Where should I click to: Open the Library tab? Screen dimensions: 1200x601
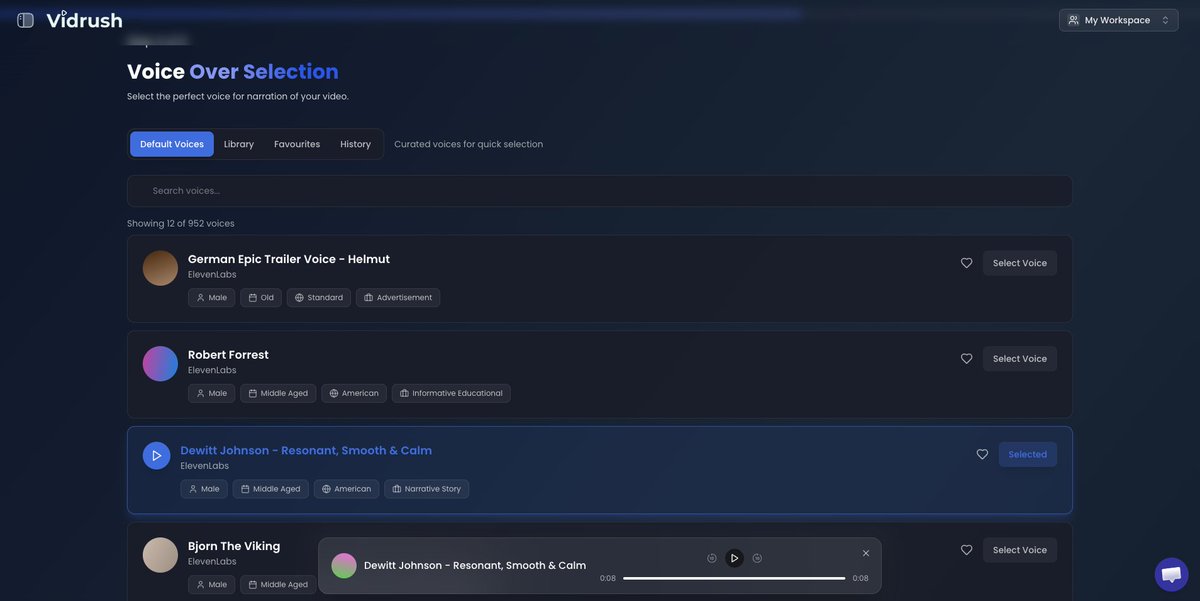239,144
